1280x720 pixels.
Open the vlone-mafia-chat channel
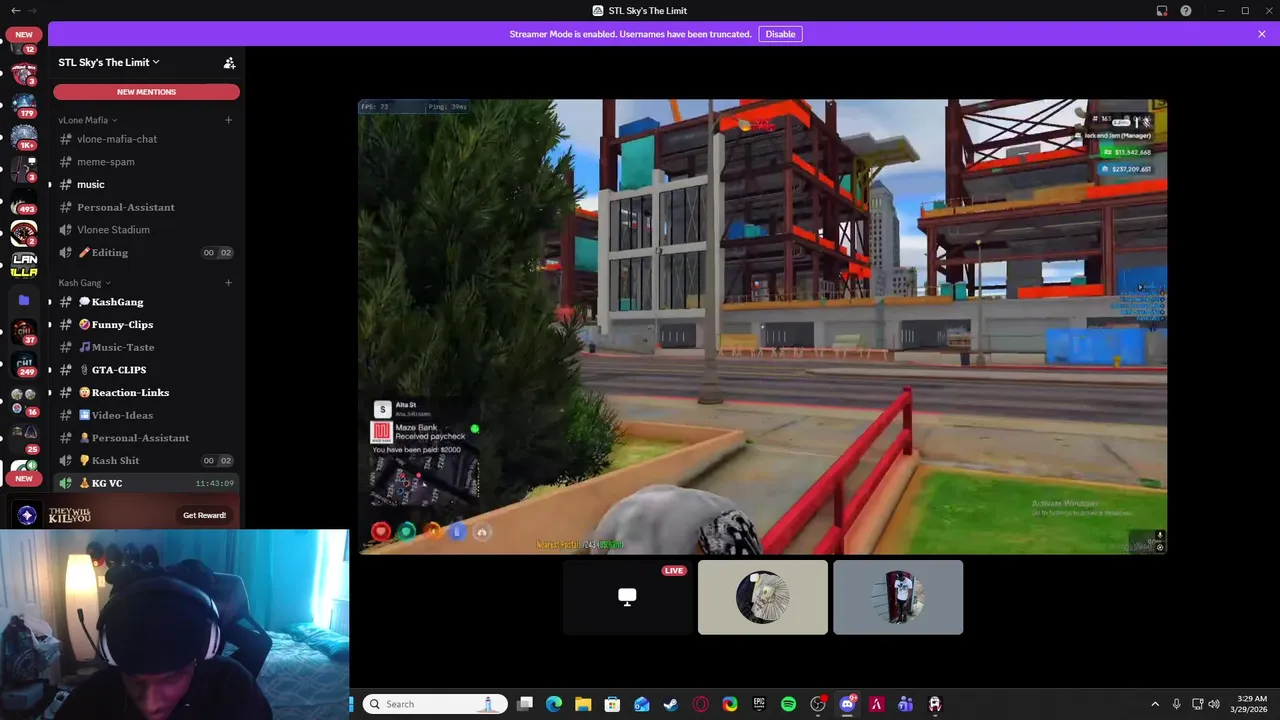(x=146, y=139)
